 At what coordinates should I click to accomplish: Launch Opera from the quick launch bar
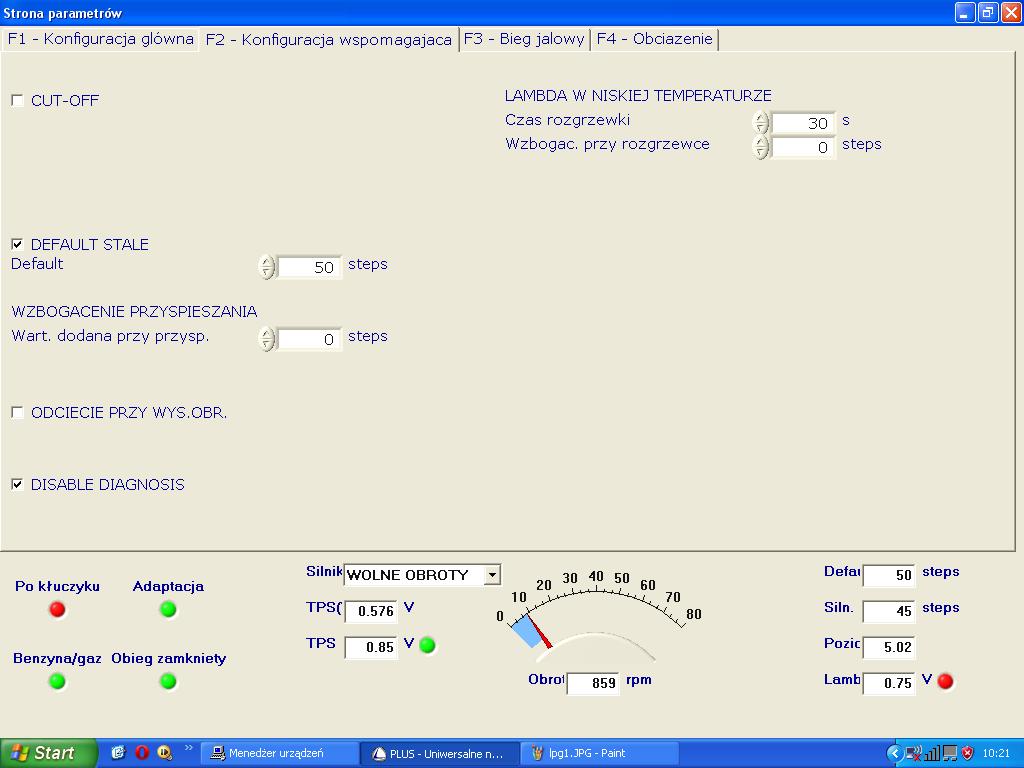(141, 753)
